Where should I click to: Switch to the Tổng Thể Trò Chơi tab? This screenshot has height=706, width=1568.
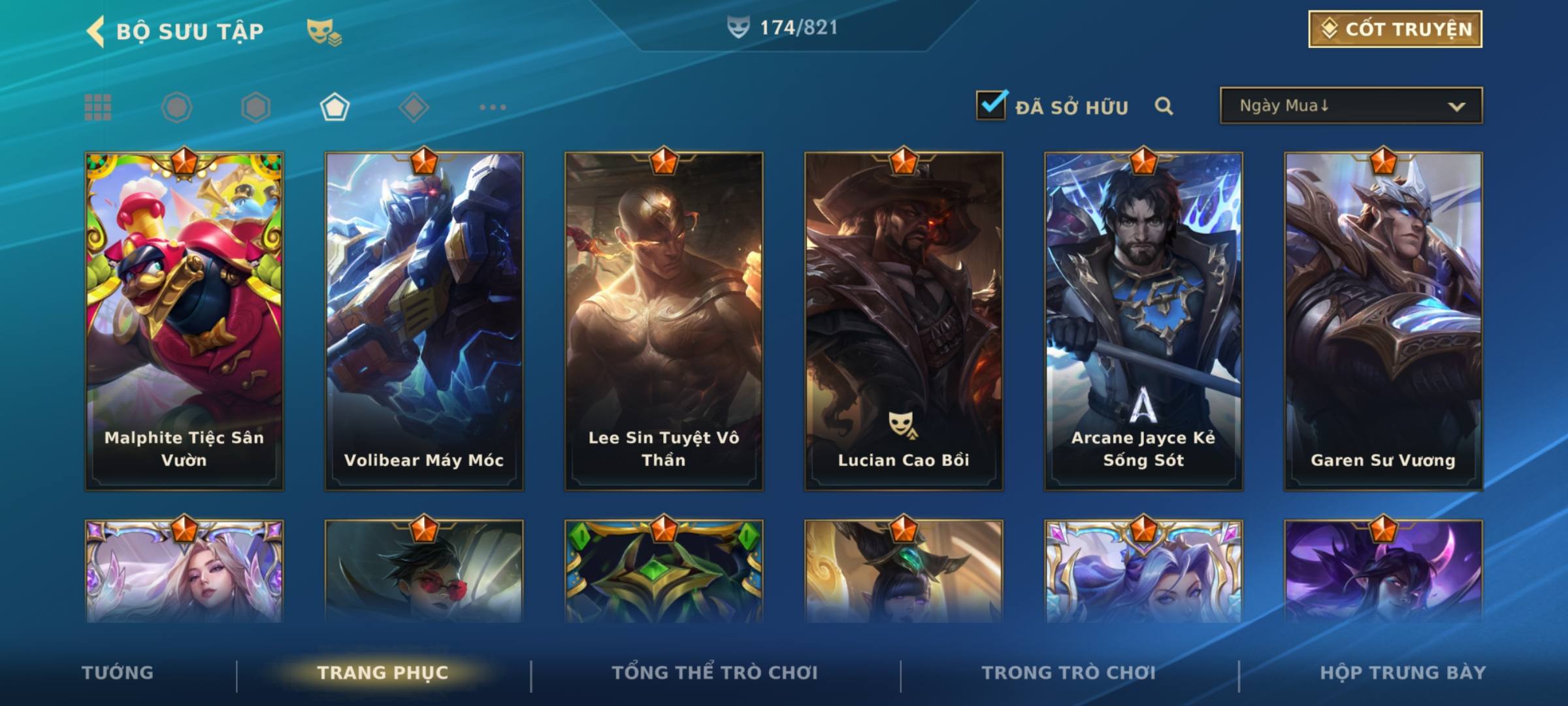714,673
